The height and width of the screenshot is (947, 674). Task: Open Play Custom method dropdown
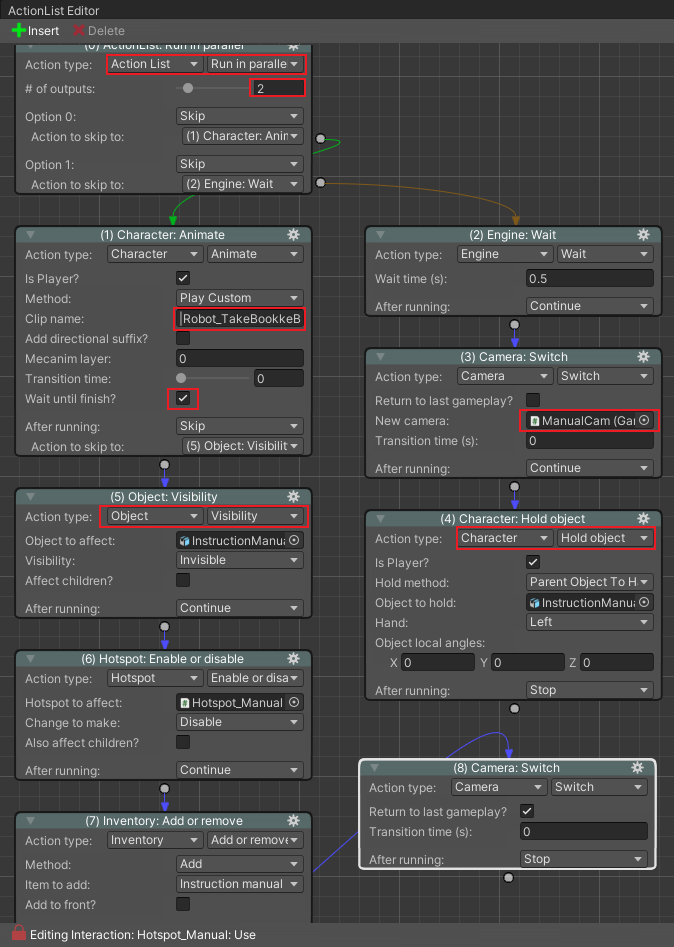240,298
